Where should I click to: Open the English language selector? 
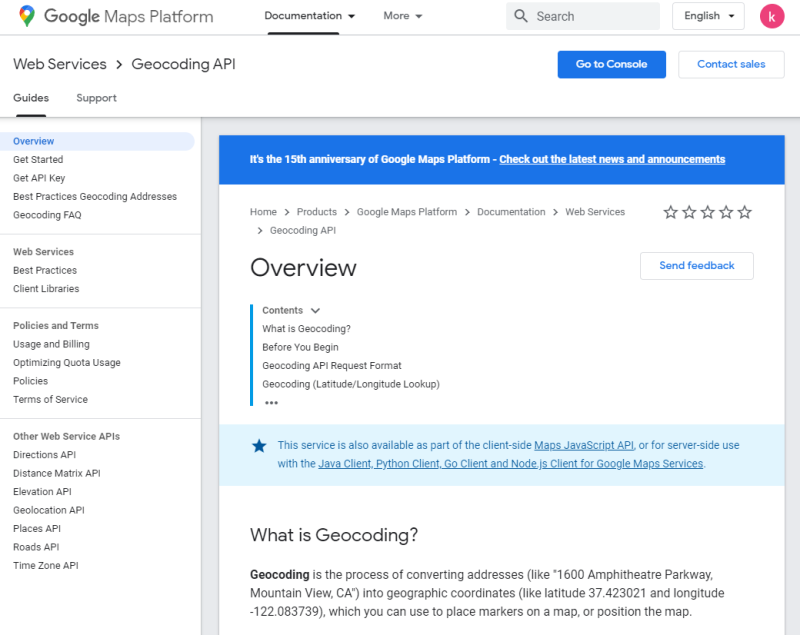[x=708, y=16]
